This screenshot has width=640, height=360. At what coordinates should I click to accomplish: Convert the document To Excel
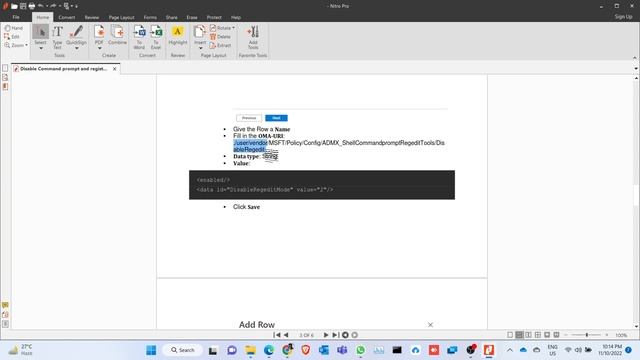[156, 37]
